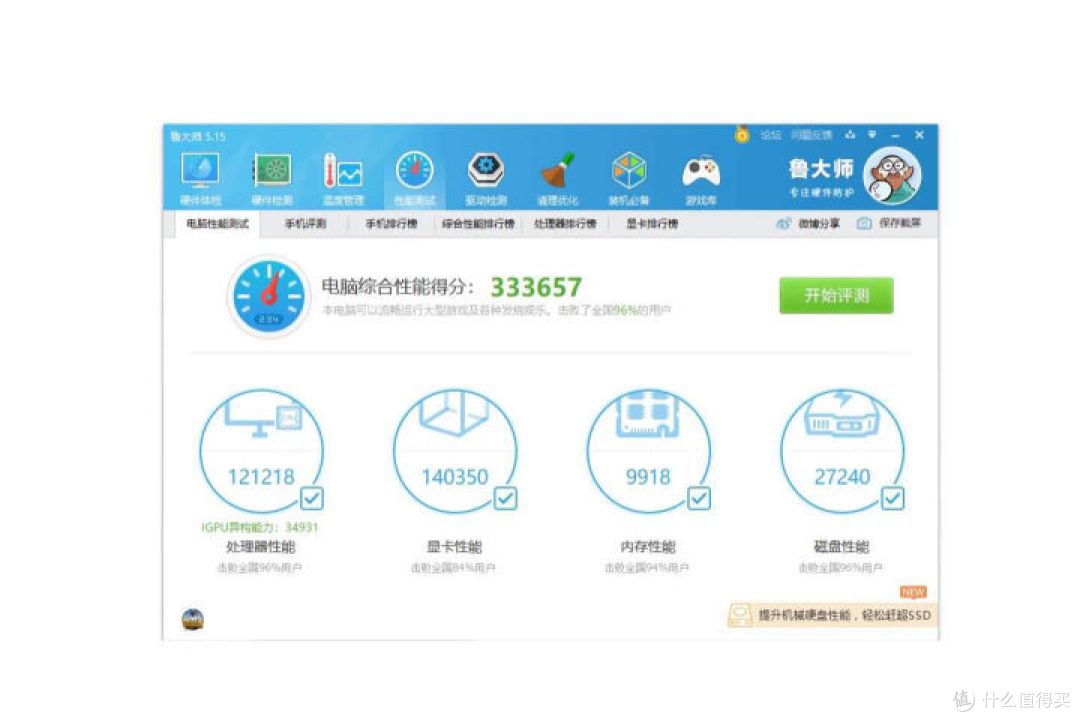Click the 电脑综合性能得分 heading
The width and height of the screenshot is (1080, 722).
click(x=398, y=287)
